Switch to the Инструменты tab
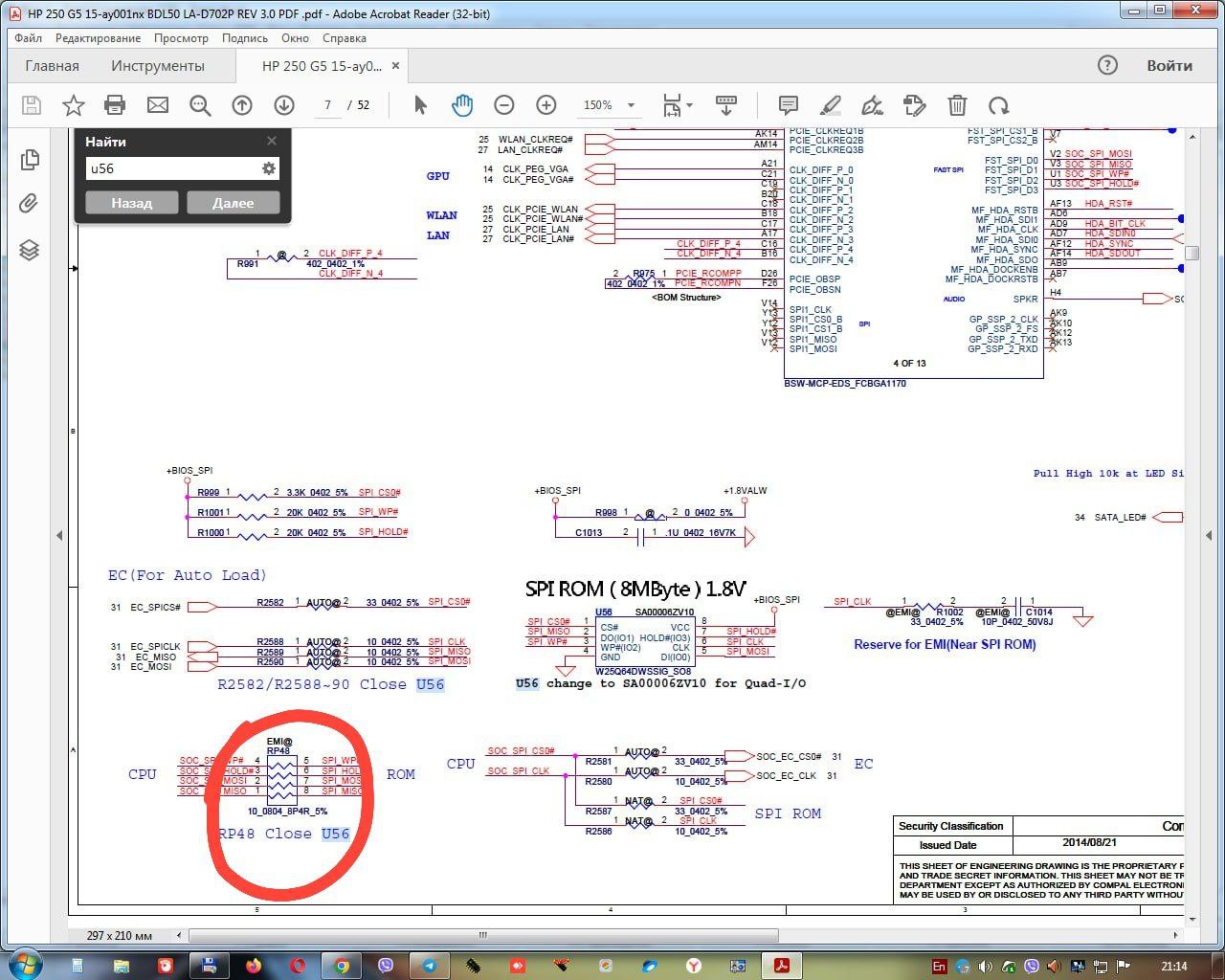Screen dimensions: 1225x980 tap(158, 66)
